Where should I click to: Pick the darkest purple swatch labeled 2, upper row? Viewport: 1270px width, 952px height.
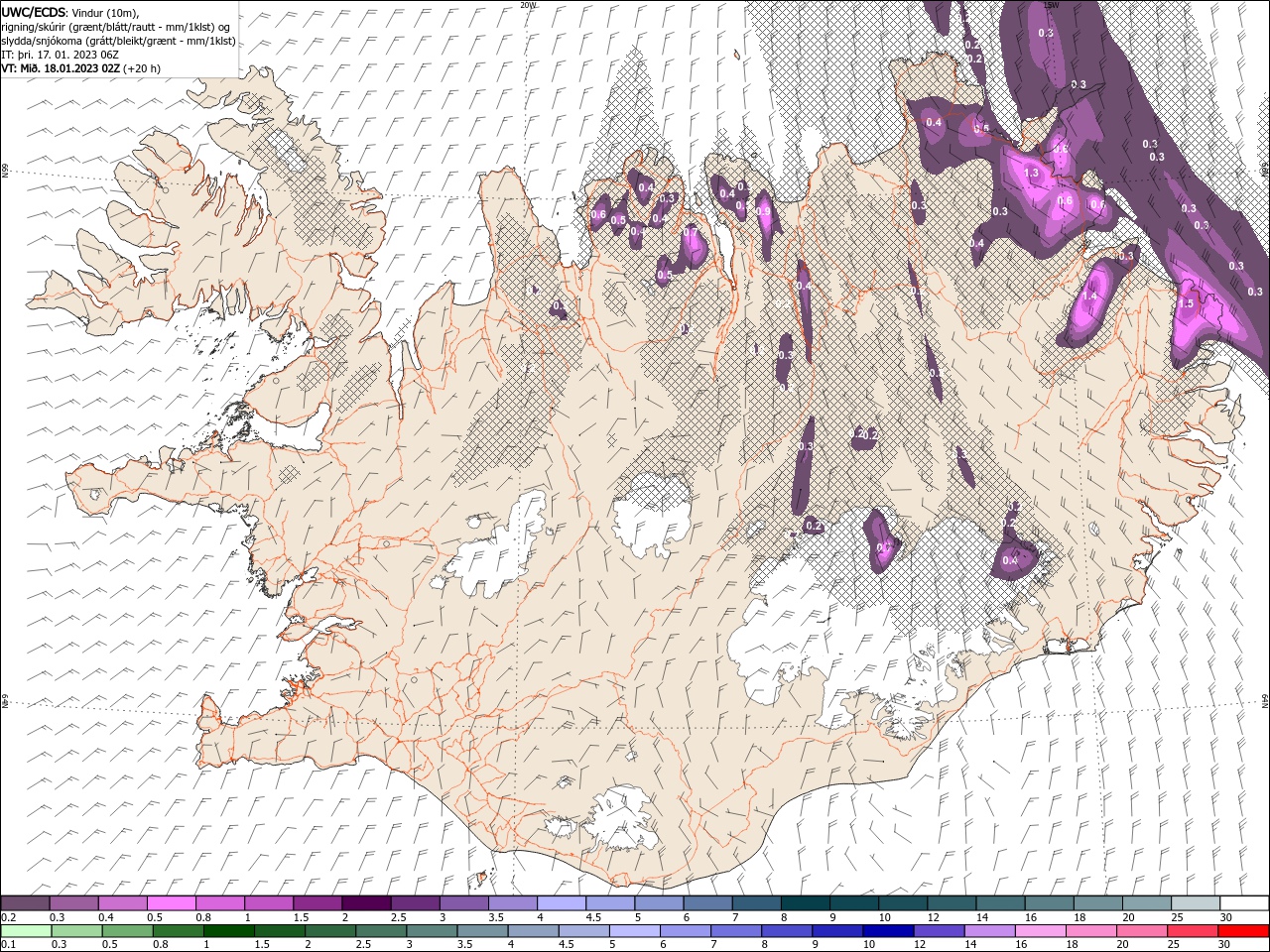point(365,903)
